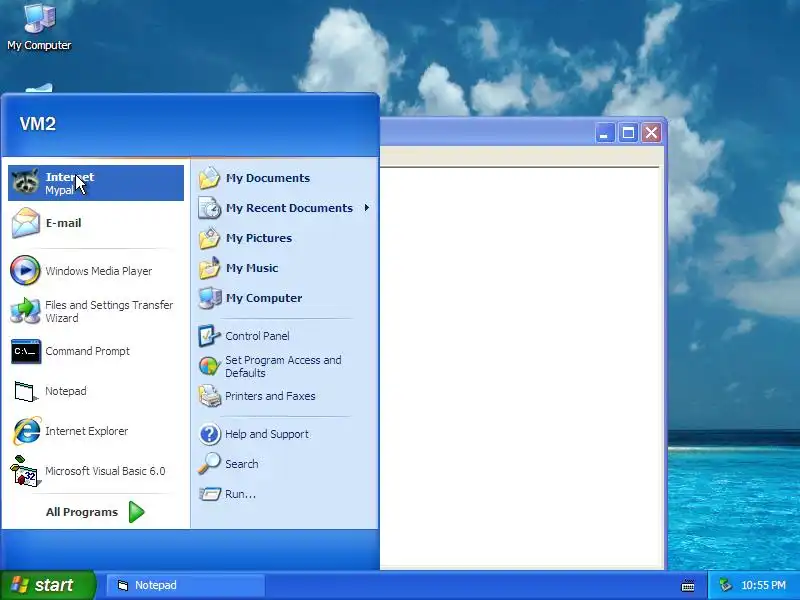The width and height of the screenshot is (800, 600).
Task: Open the My Pictures folder icon
Action: [x=209, y=238]
